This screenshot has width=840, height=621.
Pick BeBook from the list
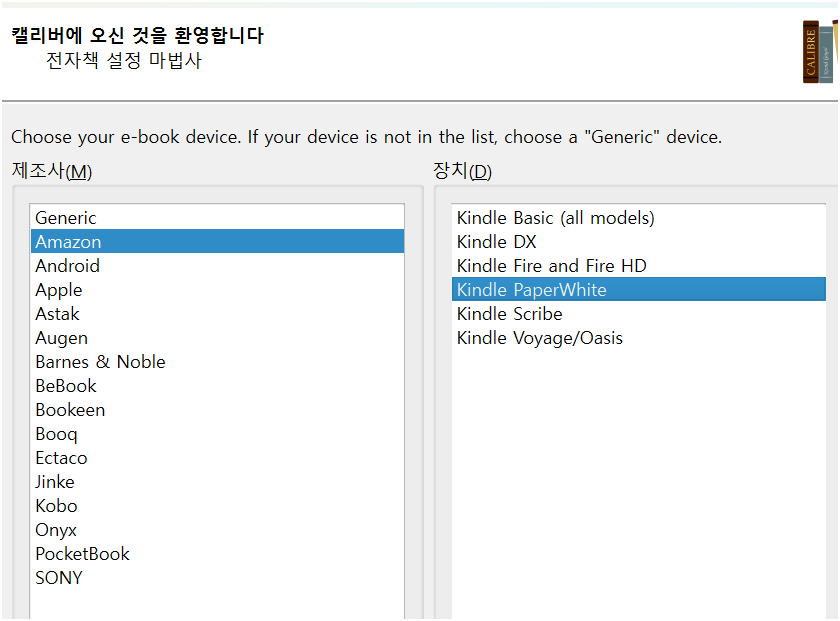coord(217,386)
